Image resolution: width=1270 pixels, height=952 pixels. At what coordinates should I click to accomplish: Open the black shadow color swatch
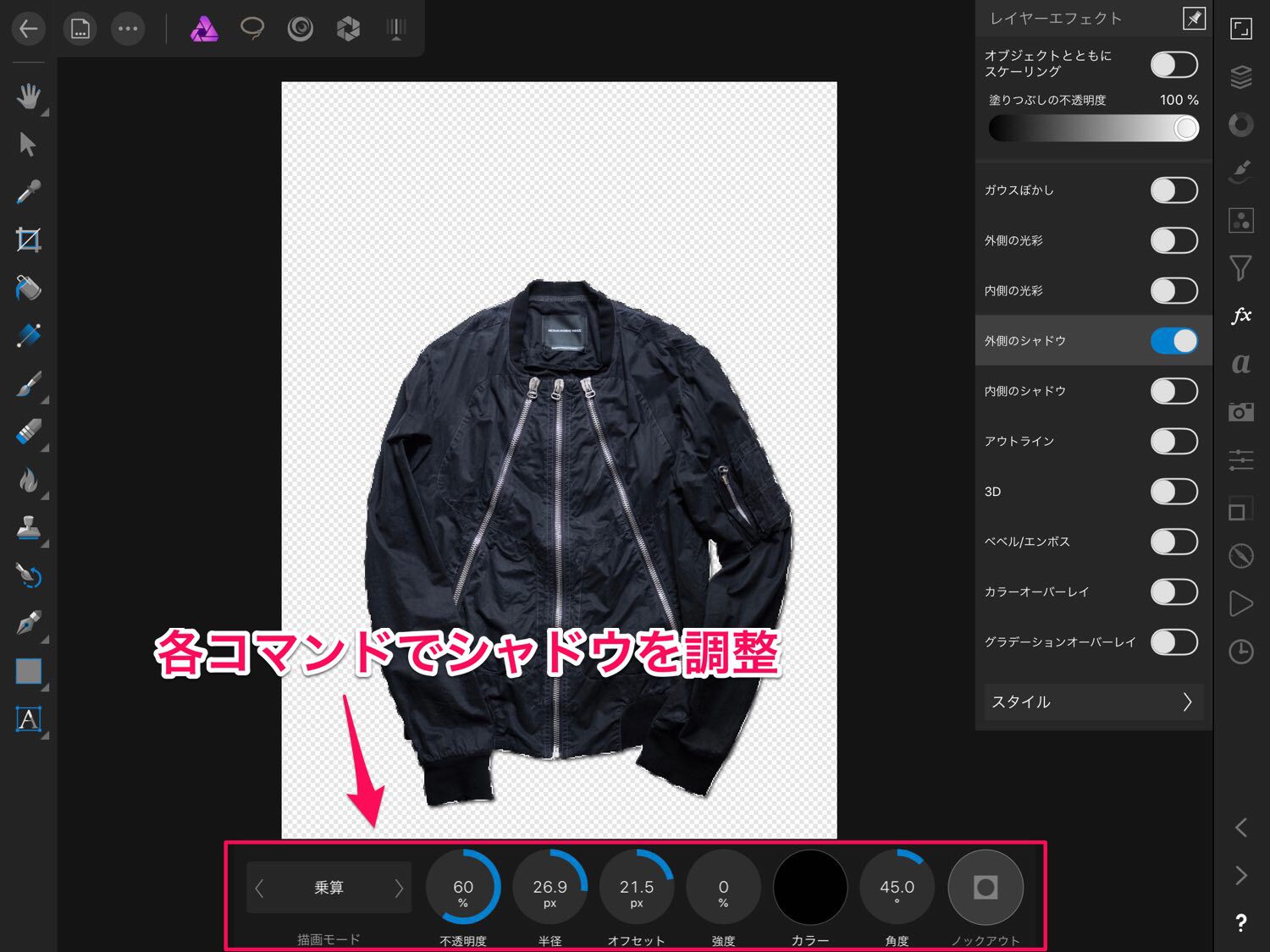coord(810,888)
